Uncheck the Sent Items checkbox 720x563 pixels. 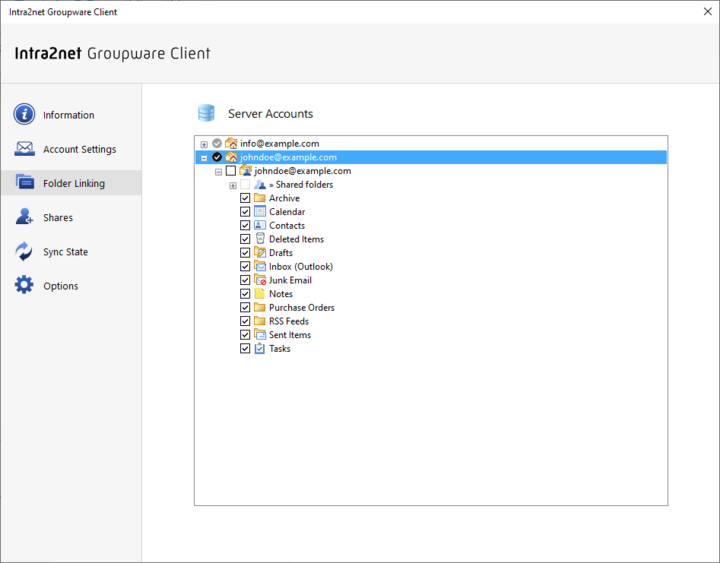click(245, 335)
